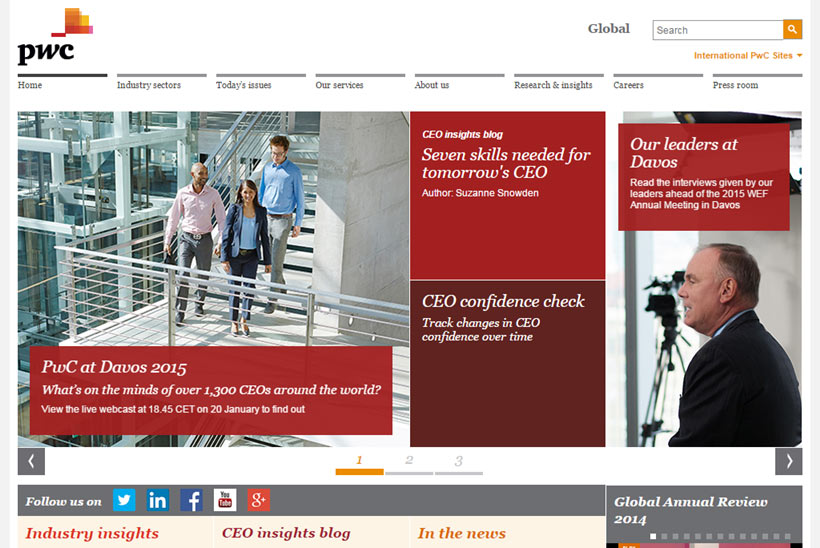This screenshot has width=820, height=548.
Task: Select carousel slide 1 indicator
Action: click(359, 463)
